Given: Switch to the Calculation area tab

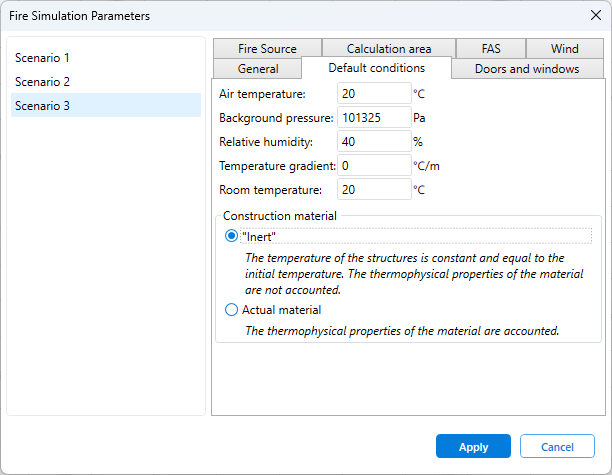Looking at the screenshot, I should click(389, 49).
